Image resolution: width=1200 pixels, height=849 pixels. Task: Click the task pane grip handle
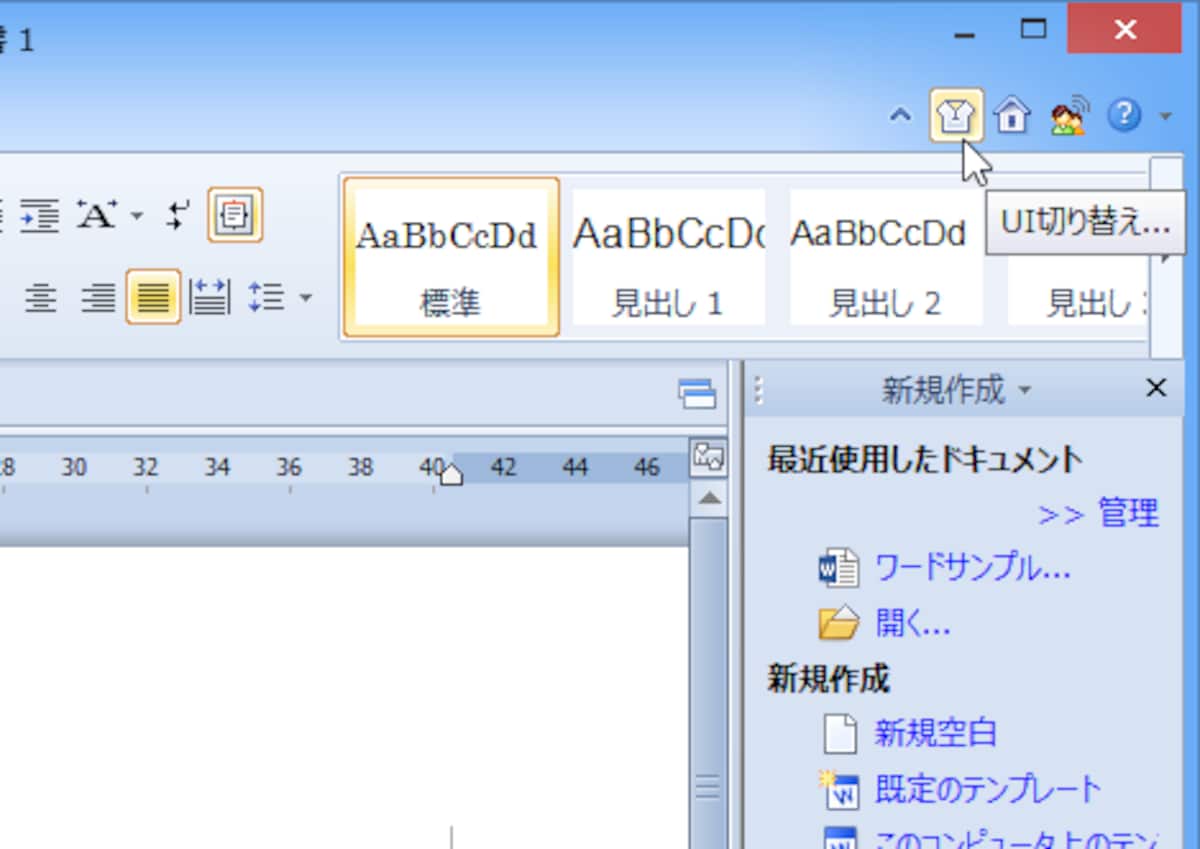pyautogui.click(x=758, y=390)
